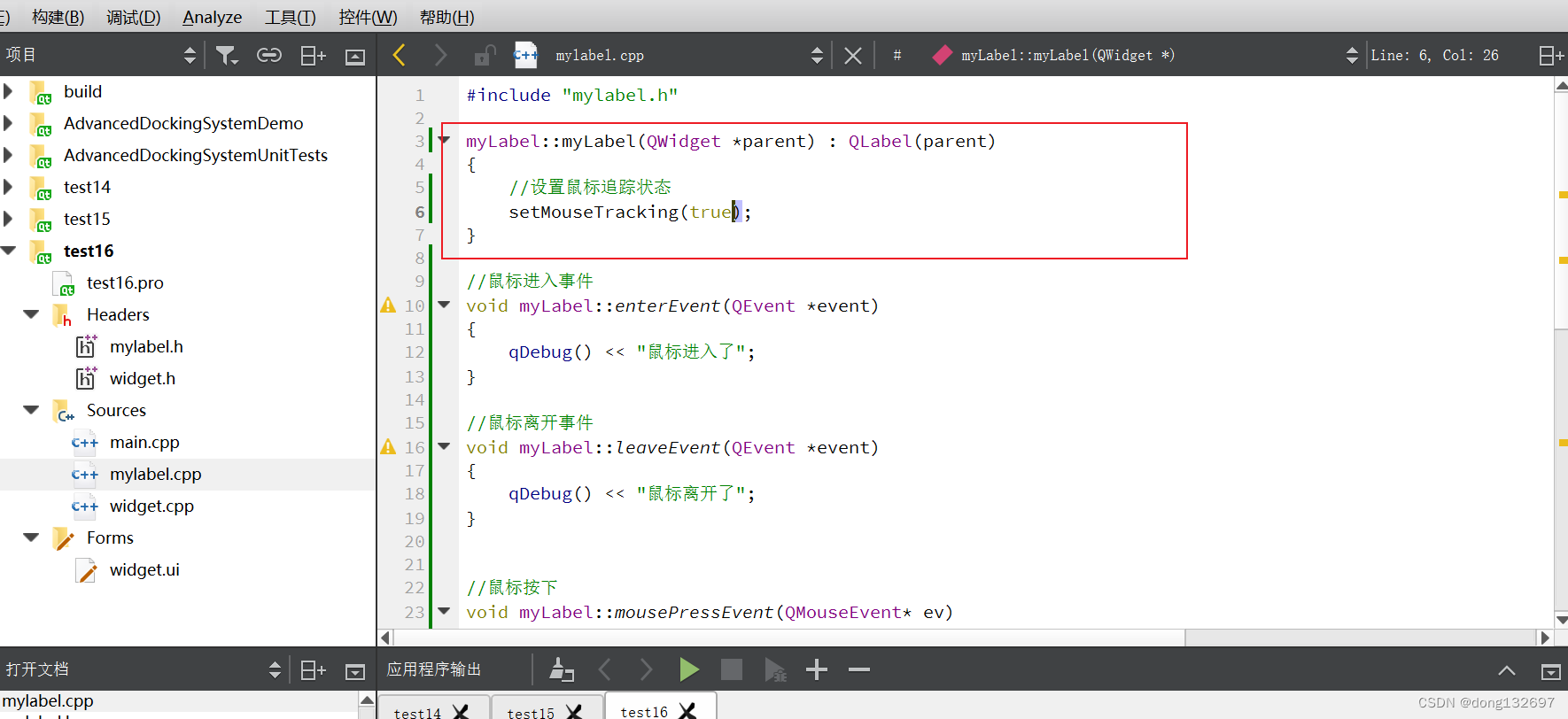Click the mylabel.cpp C++ file icon in editor toolbar
The image size is (1568, 719).
click(x=525, y=55)
